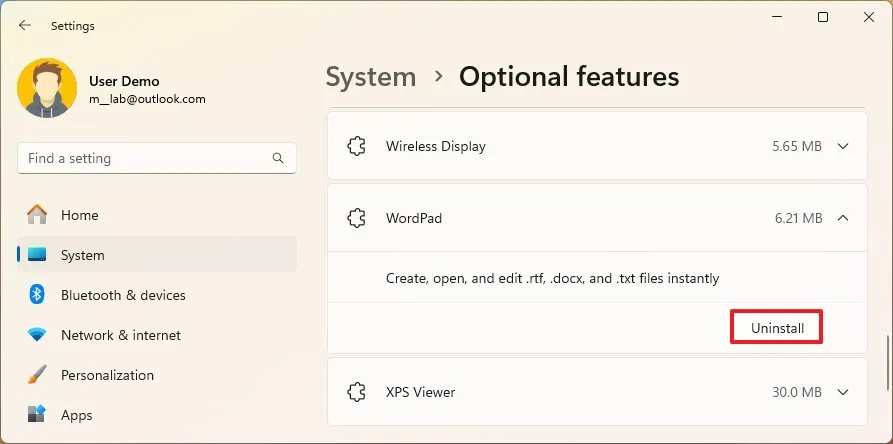Click the vertical scrollbar thumb
The image size is (893, 444).
click(x=887, y=363)
